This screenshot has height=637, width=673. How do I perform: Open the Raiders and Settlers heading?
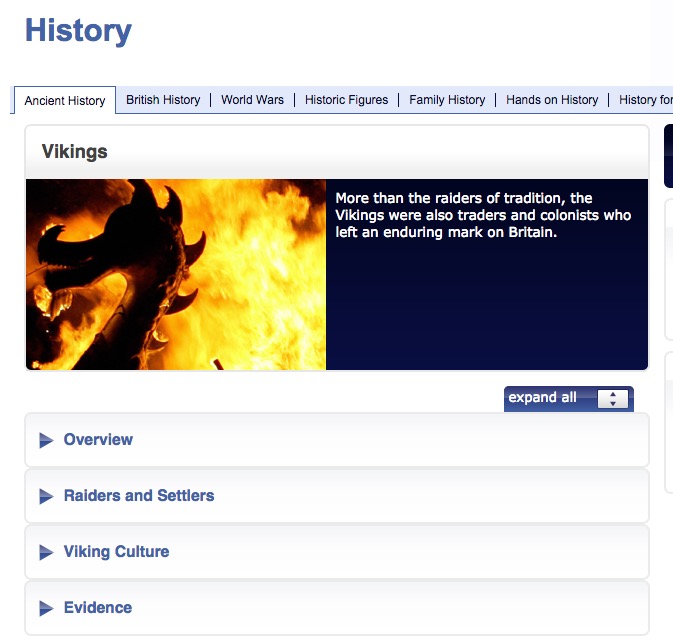pos(139,495)
